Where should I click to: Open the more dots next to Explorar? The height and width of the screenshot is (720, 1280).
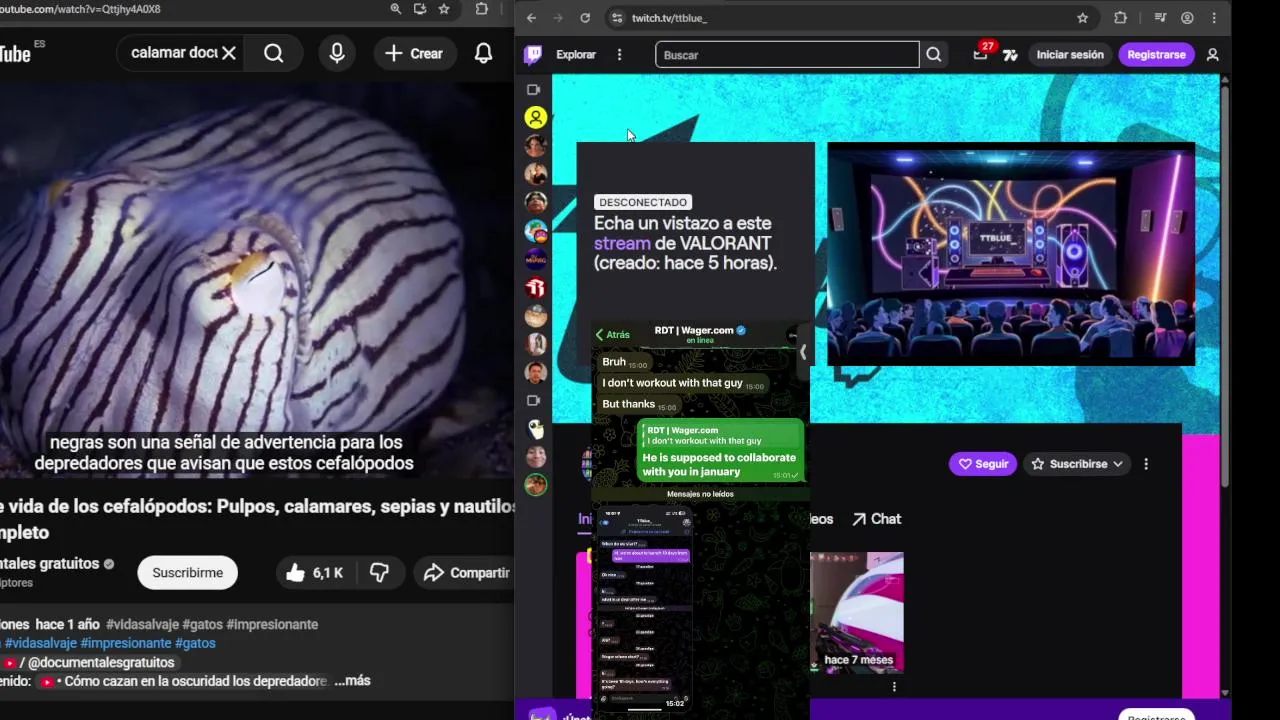point(620,55)
